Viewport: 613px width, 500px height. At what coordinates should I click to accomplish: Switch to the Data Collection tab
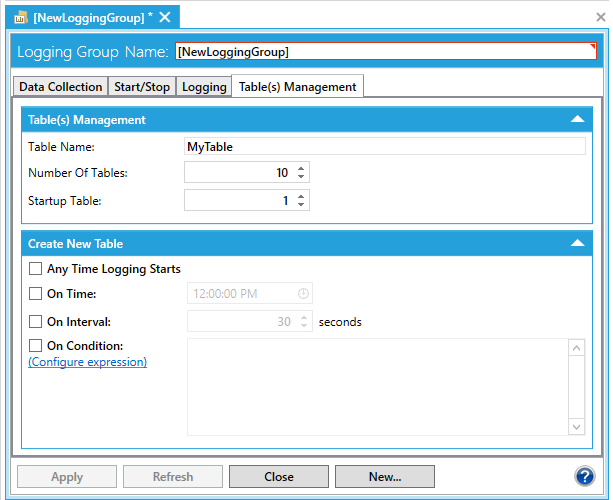click(61, 87)
